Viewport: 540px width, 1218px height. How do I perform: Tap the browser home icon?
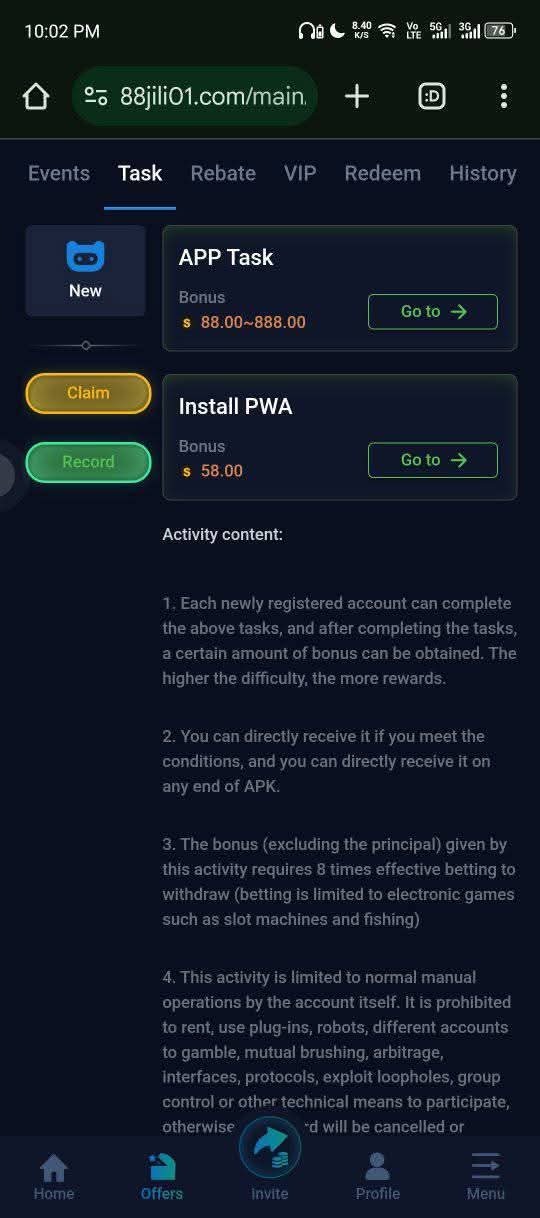pos(36,96)
